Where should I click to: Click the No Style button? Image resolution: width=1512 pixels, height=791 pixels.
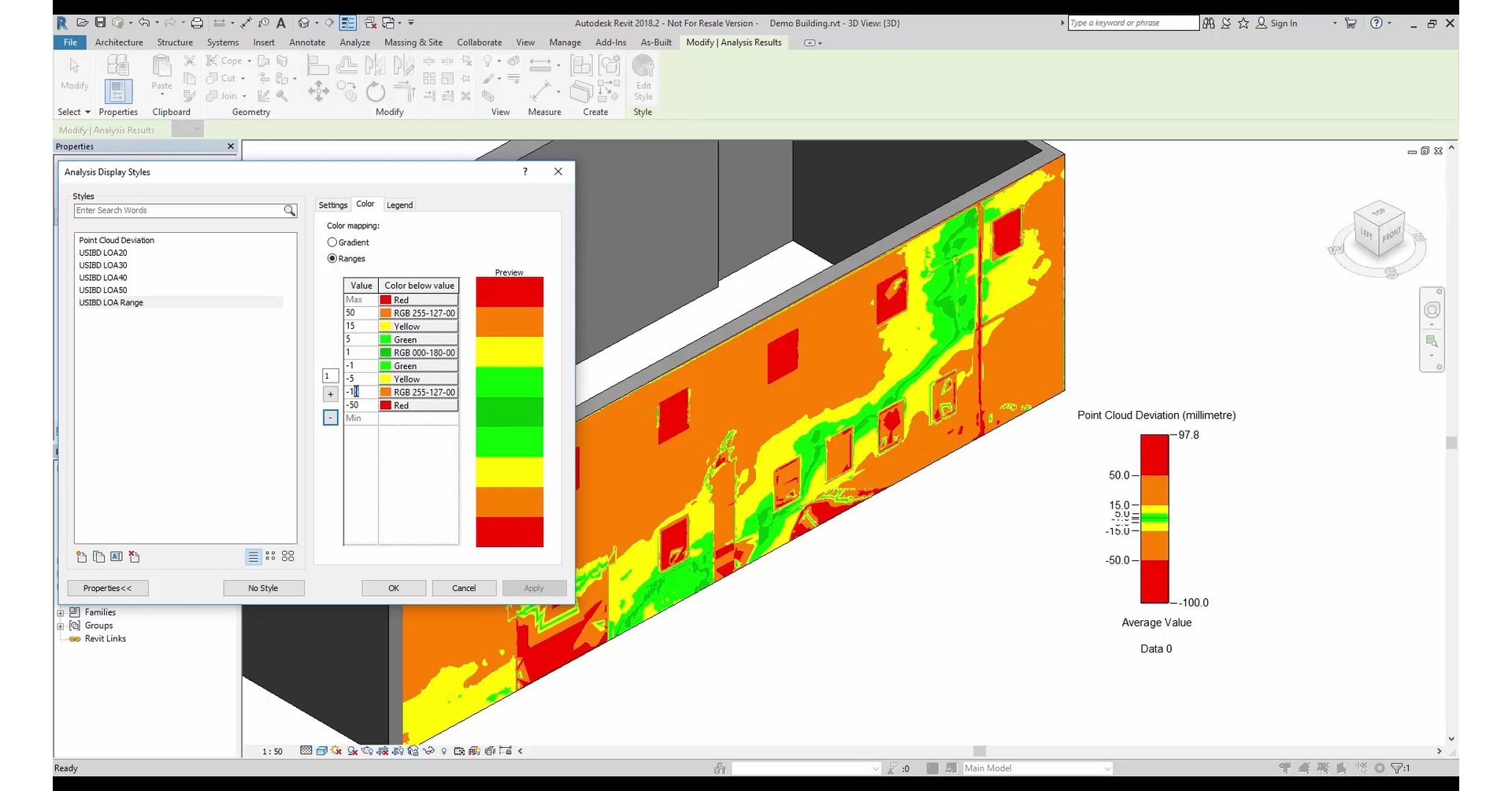(x=263, y=588)
